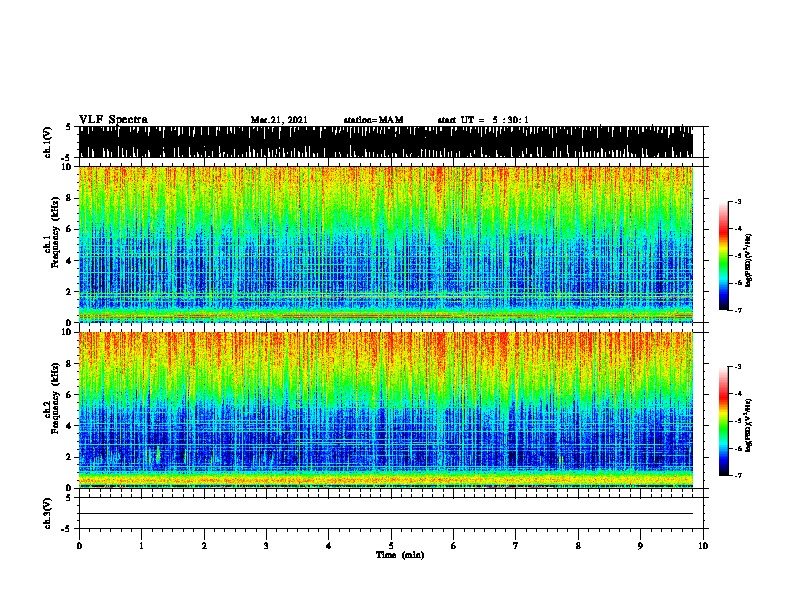Click time axis tick label "9"
This screenshot has height=612, width=792.
640,546
